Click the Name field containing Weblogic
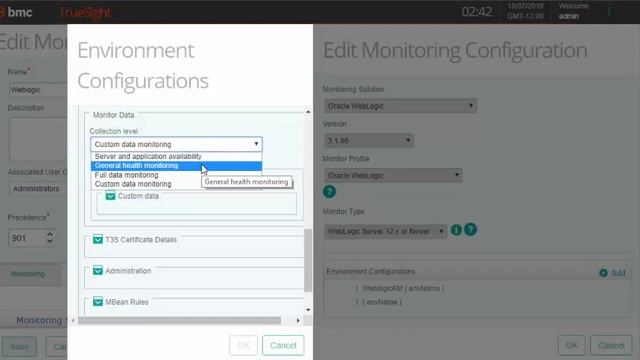The image size is (640, 360). pos(38,90)
